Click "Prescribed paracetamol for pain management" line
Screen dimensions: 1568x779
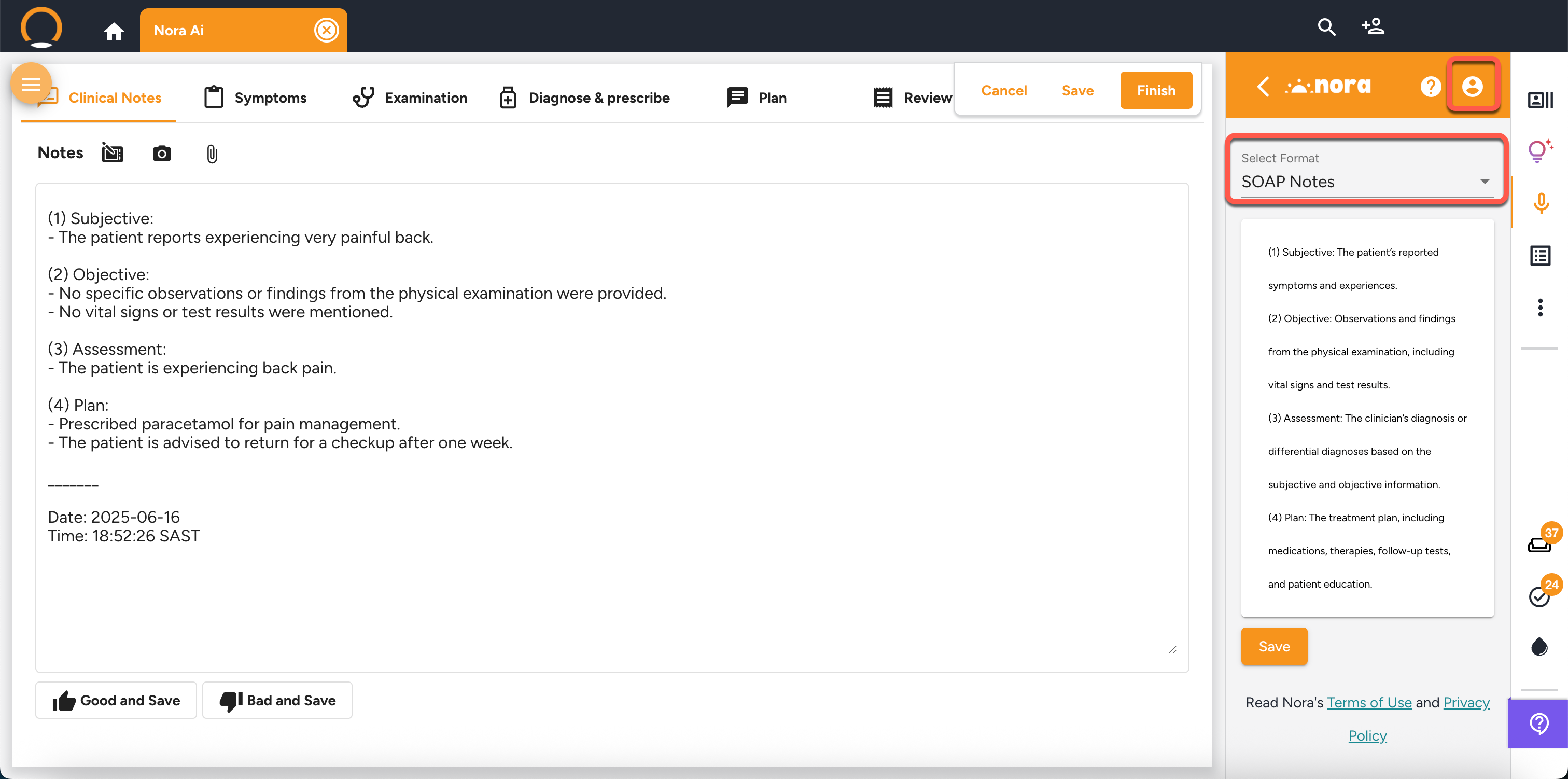tap(223, 424)
